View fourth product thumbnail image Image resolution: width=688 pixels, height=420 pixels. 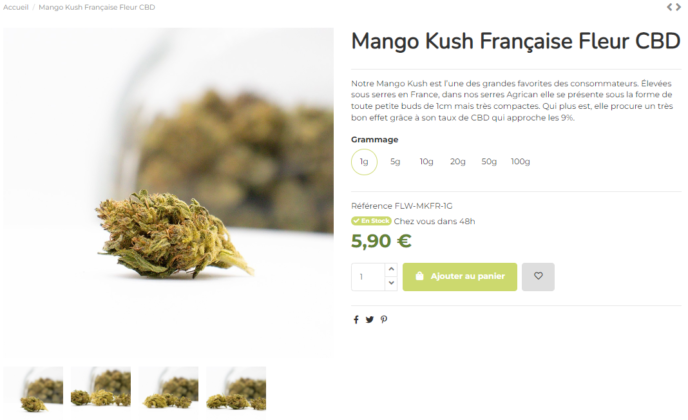click(x=236, y=390)
